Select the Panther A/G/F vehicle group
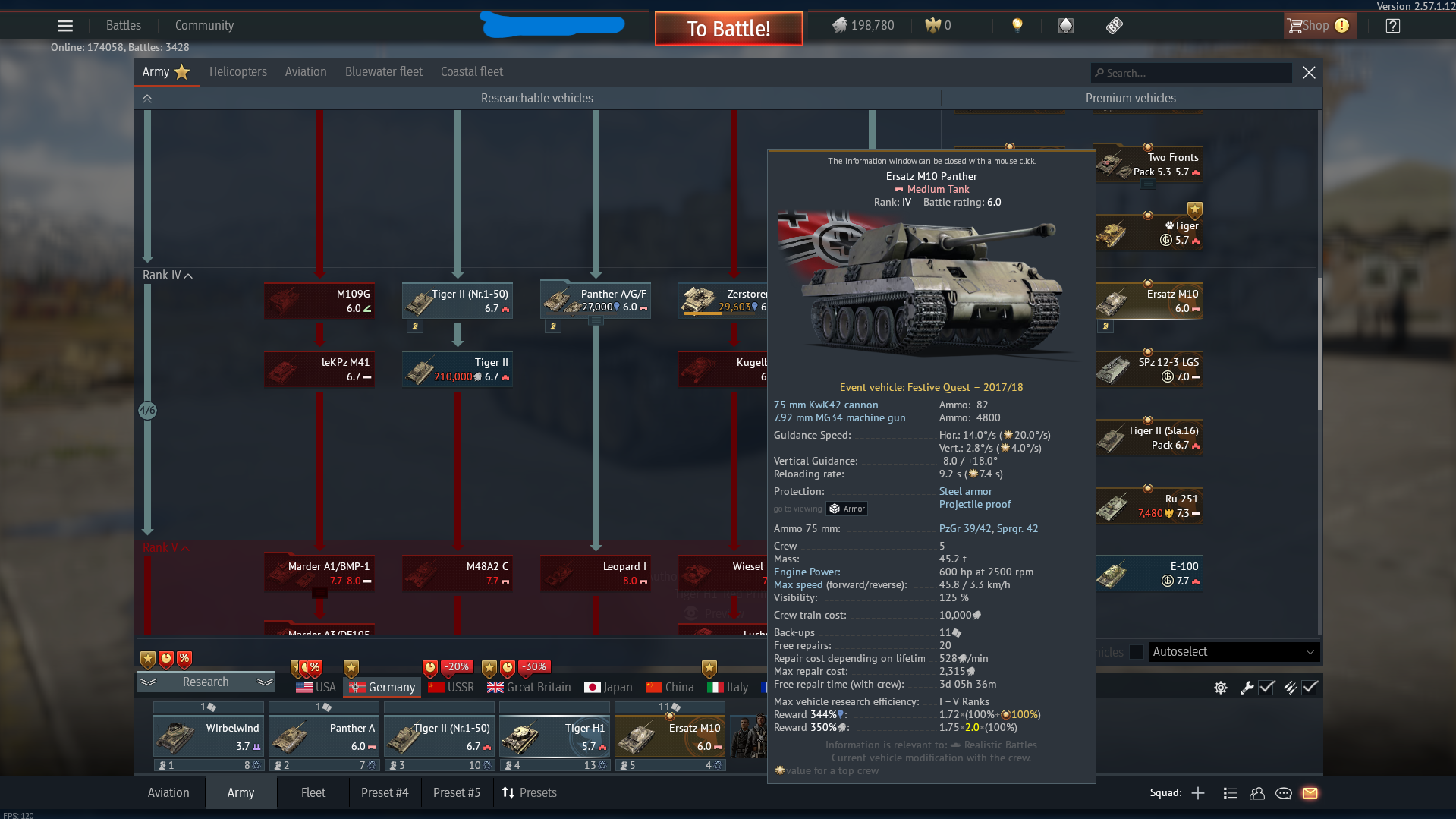 coord(596,300)
